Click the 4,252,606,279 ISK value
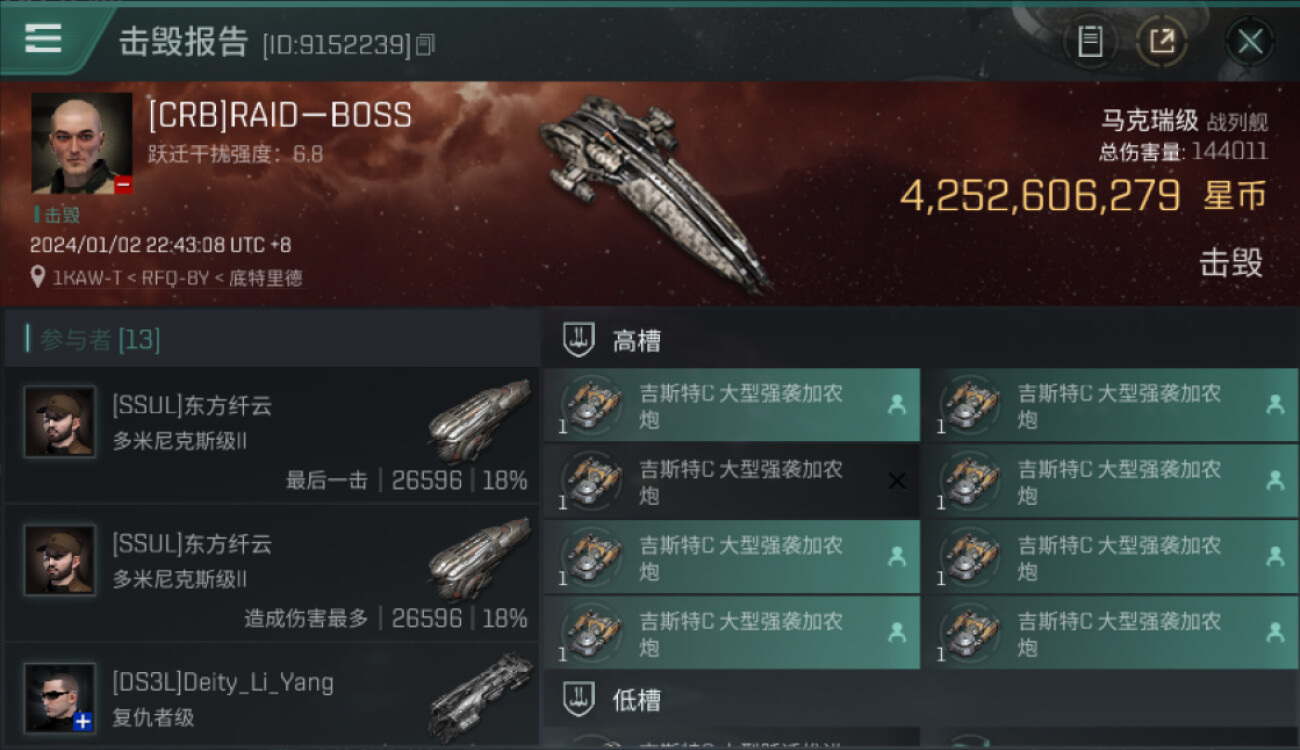The width and height of the screenshot is (1300, 750). coord(1041,196)
